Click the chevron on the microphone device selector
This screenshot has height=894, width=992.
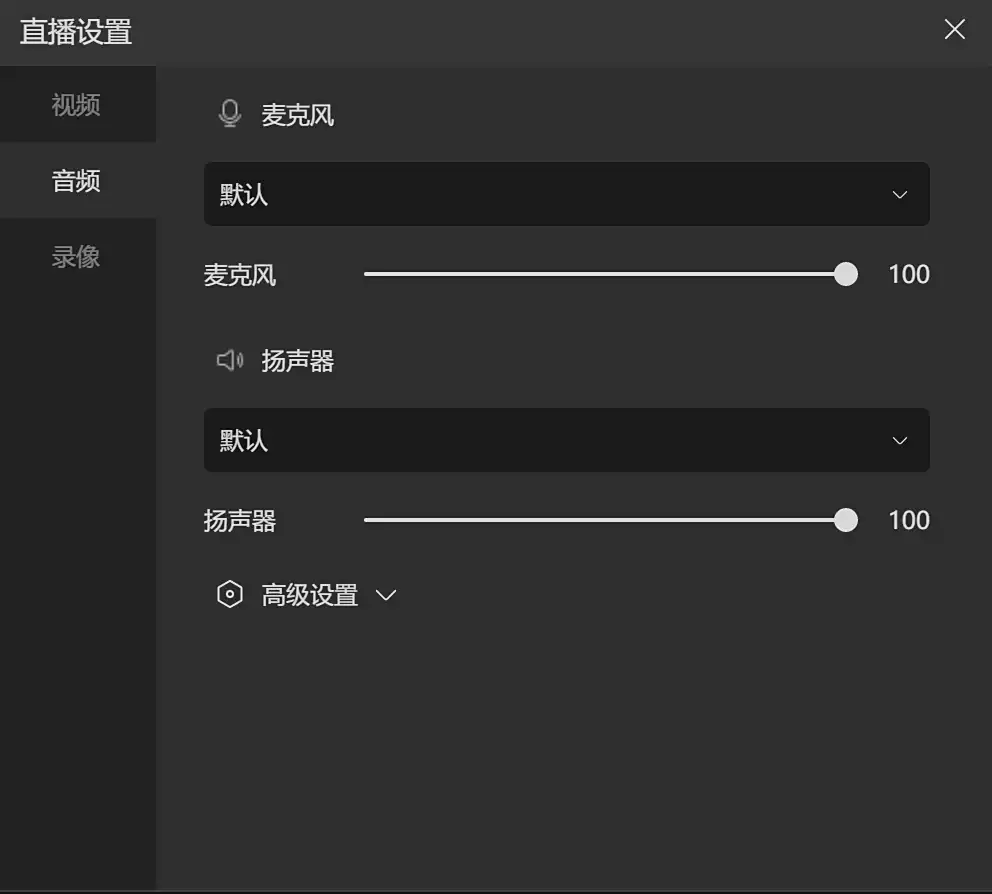coord(898,194)
